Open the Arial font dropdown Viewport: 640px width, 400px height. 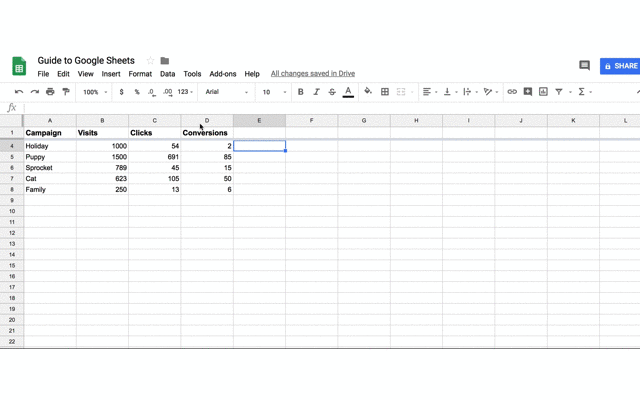click(x=227, y=92)
